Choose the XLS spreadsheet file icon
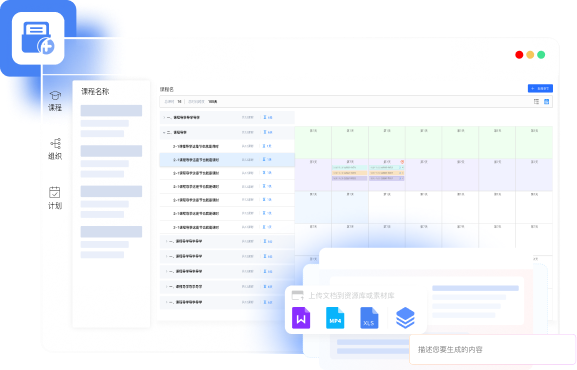577x370 pixels. (369, 318)
